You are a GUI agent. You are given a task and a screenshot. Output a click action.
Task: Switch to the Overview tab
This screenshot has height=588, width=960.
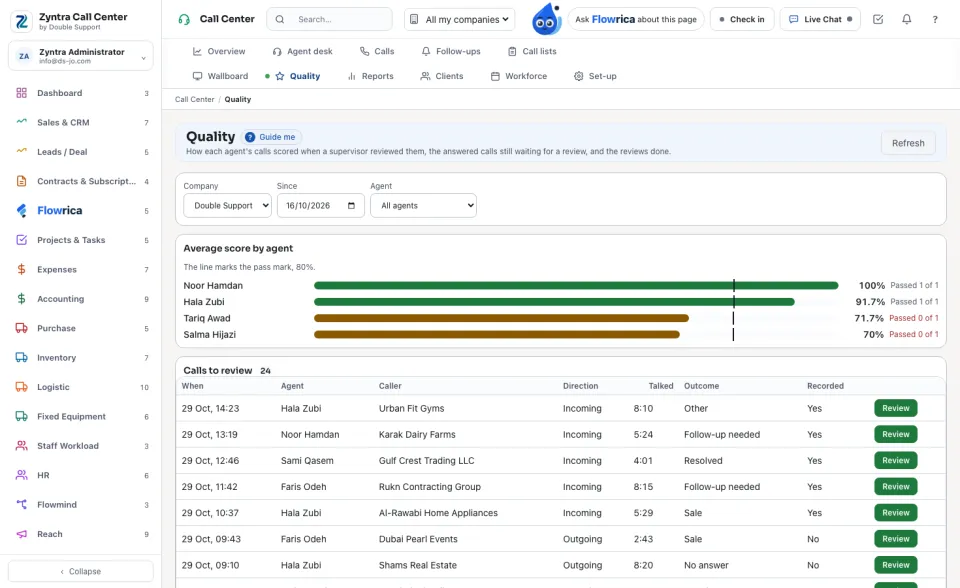tap(219, 51)
